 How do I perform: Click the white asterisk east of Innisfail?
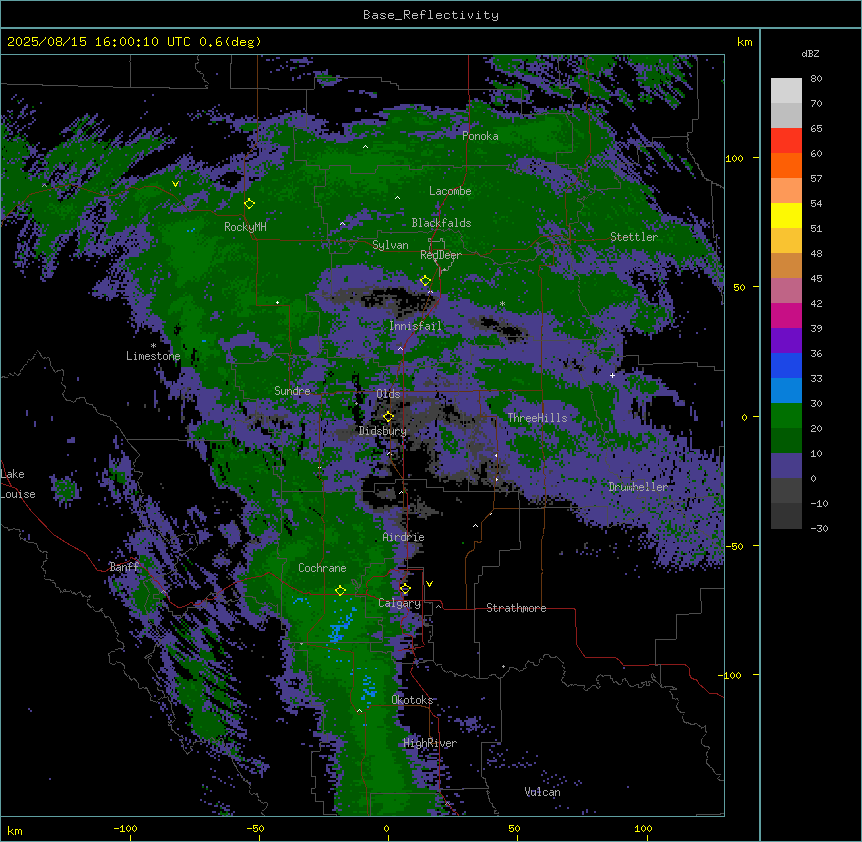coord(502,304)
